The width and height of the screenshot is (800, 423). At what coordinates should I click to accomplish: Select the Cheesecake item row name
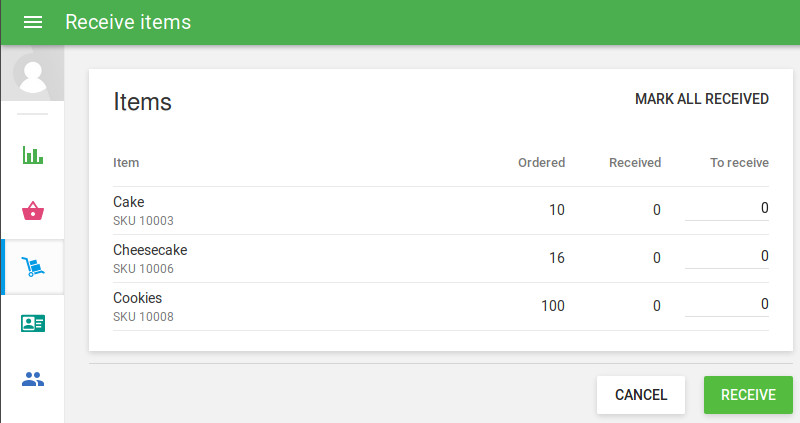click(x=150, y=250)
